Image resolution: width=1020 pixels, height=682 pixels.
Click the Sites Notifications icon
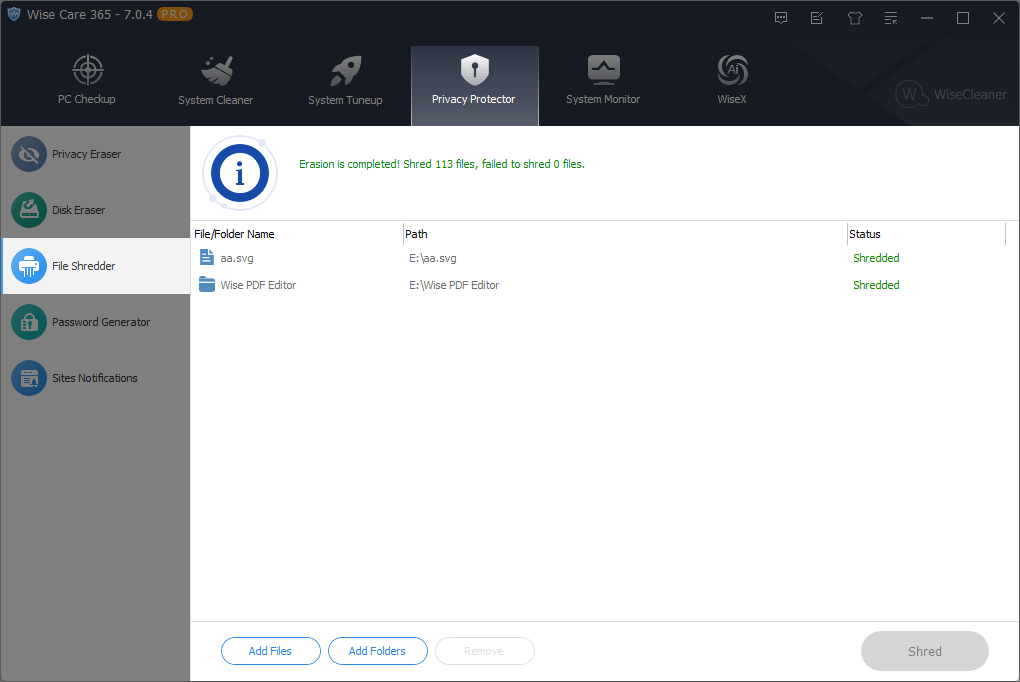pos(29,378)
